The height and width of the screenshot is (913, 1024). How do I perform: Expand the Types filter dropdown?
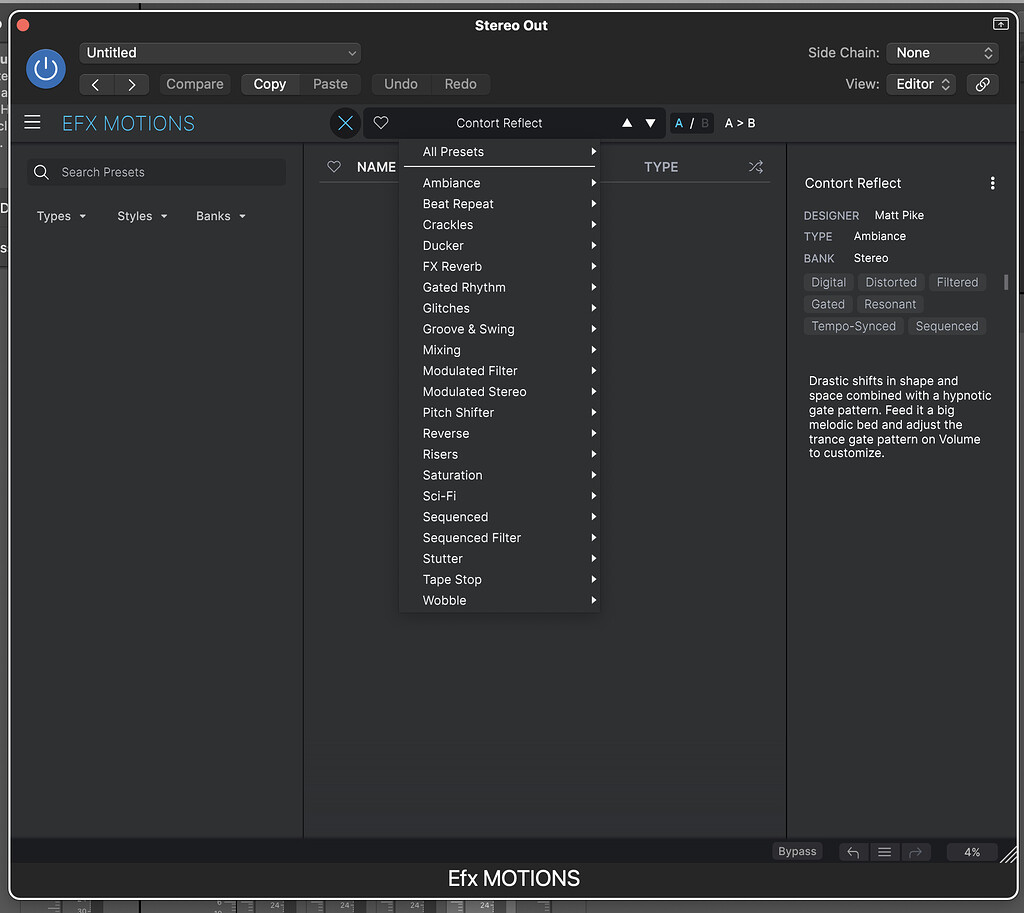coord(61,216)
